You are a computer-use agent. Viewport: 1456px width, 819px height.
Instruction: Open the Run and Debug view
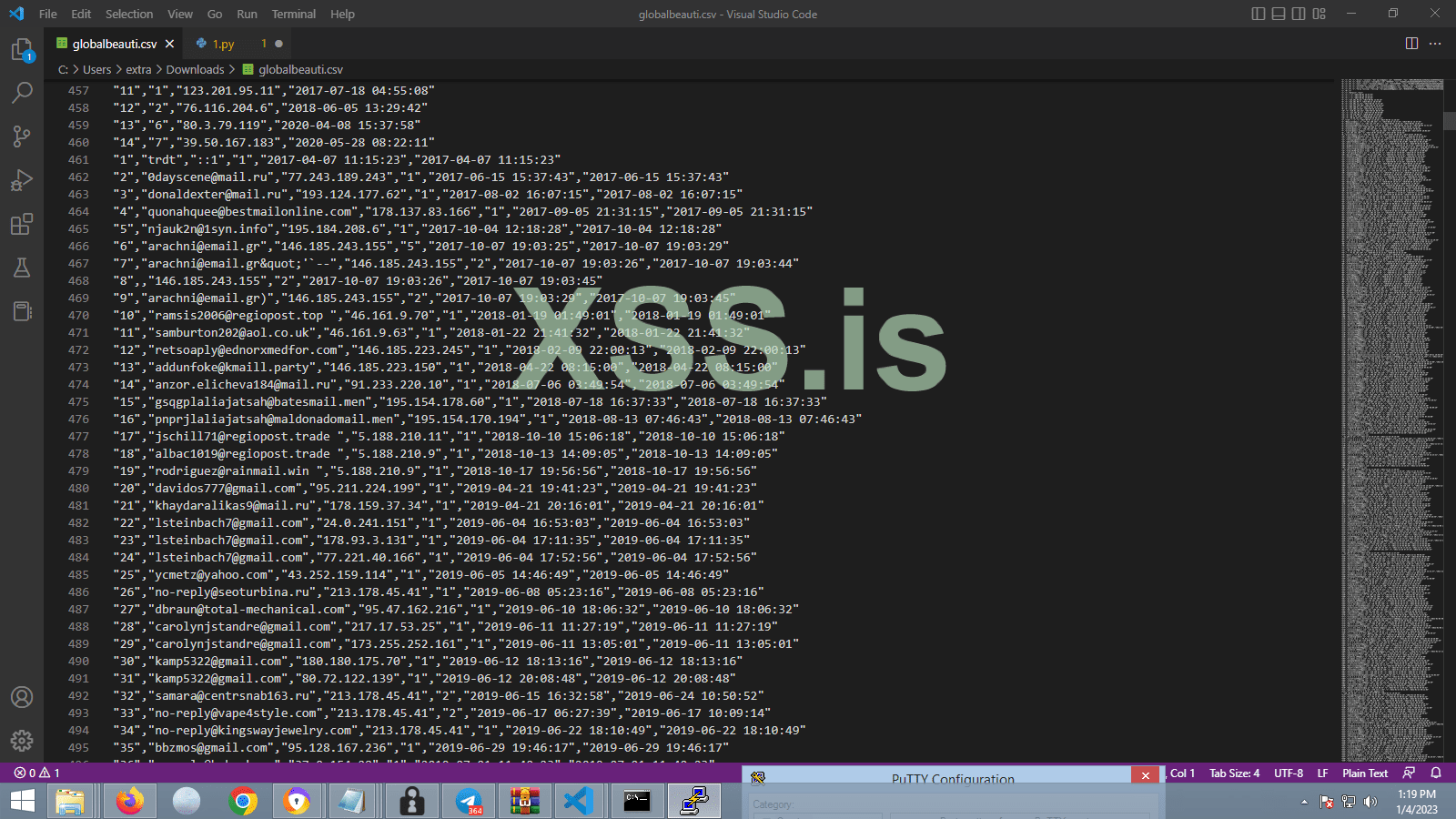pyautogui.click(x=22, y=180)
